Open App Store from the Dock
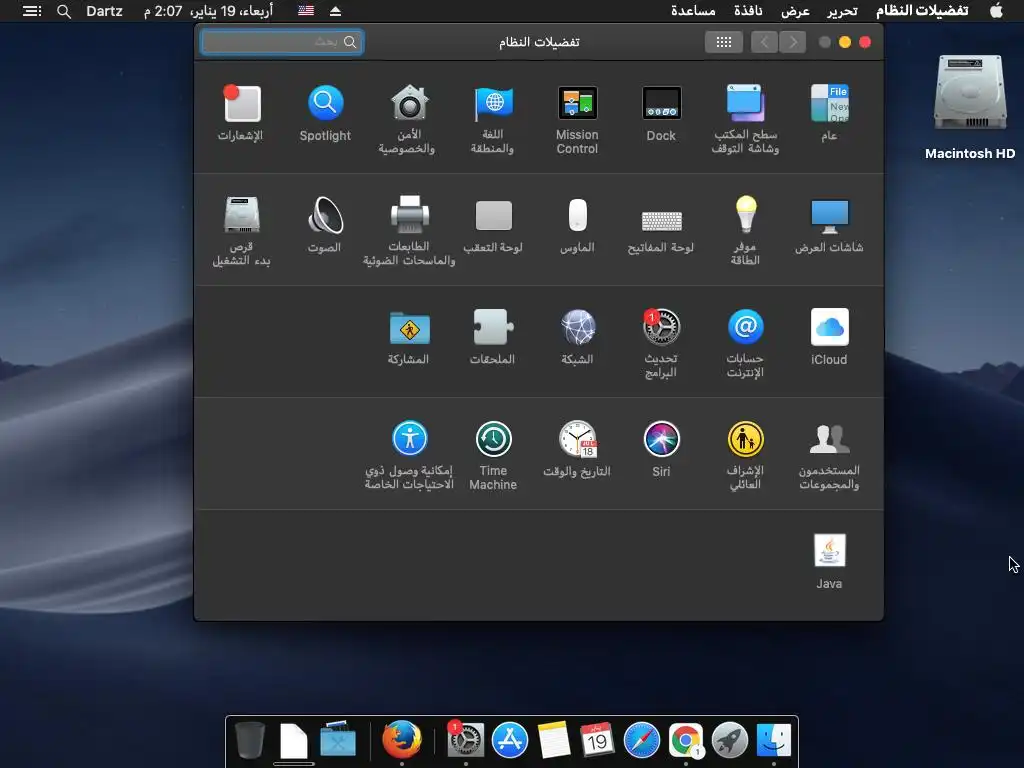Image resolution: width=1024 pixels, height=768 pixels. point(509,740)
